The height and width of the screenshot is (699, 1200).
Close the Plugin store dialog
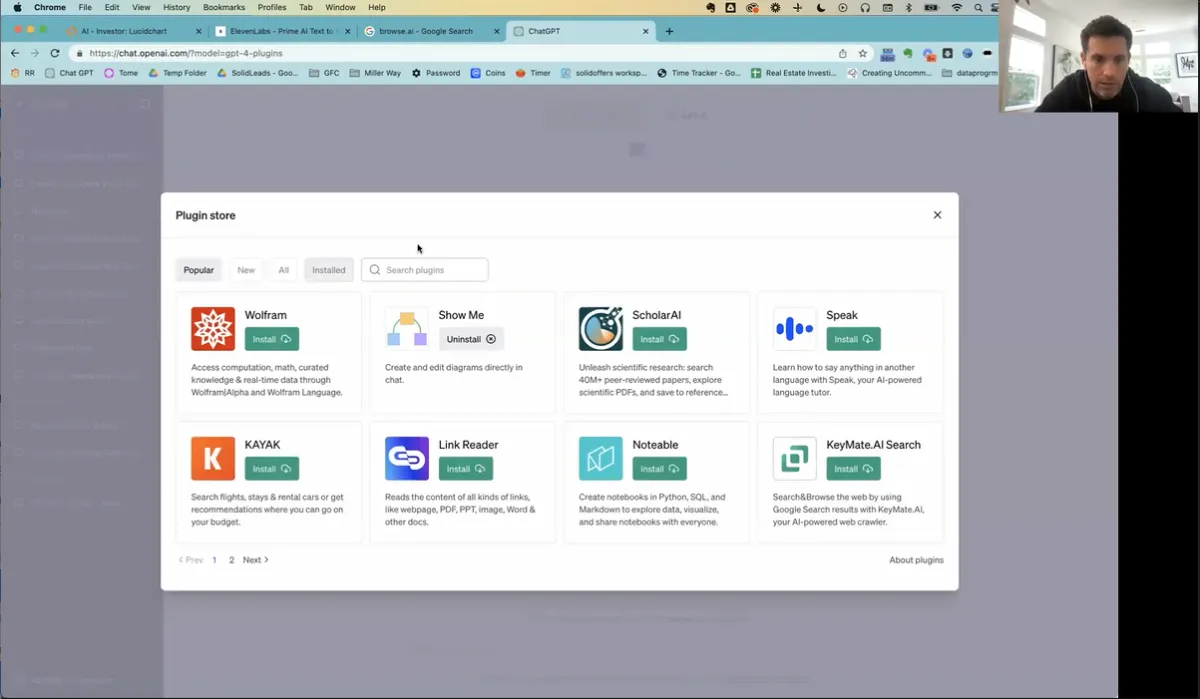tap(937, 215)
